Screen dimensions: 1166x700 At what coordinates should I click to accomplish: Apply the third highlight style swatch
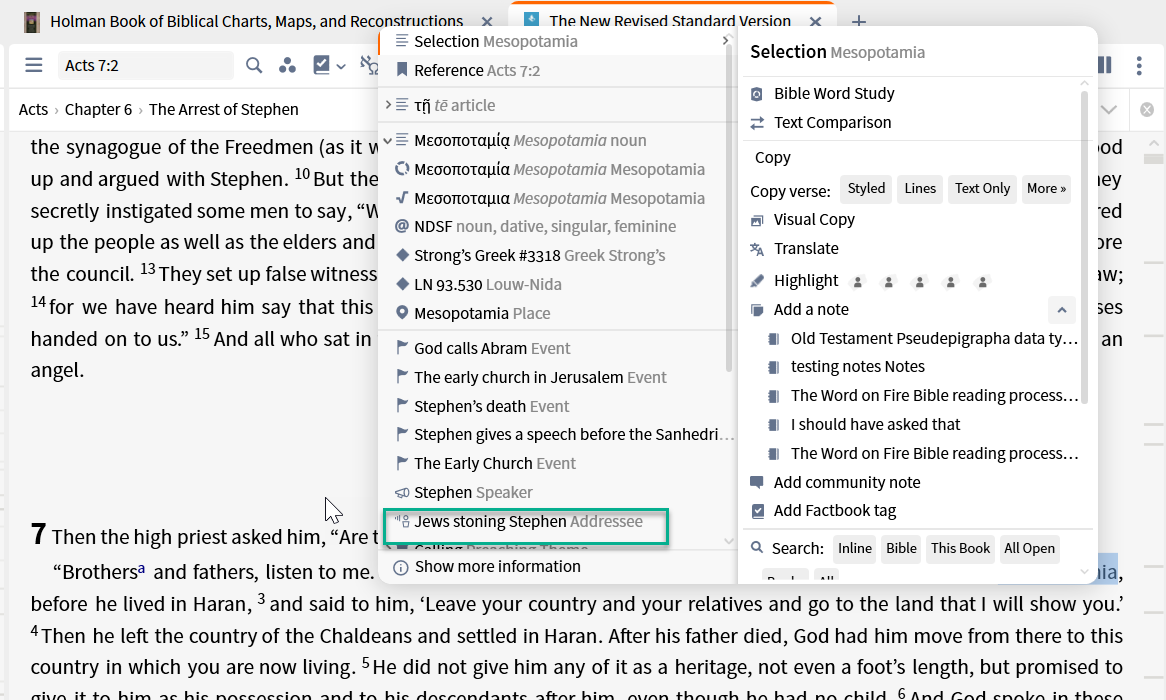point(920,282)
